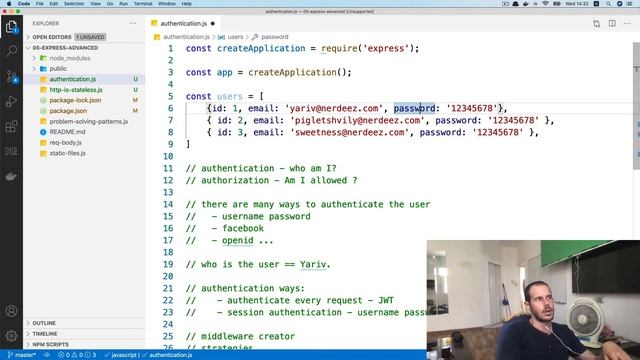
Task: Open the Terminal menu
Action: [x=143, y=4]
